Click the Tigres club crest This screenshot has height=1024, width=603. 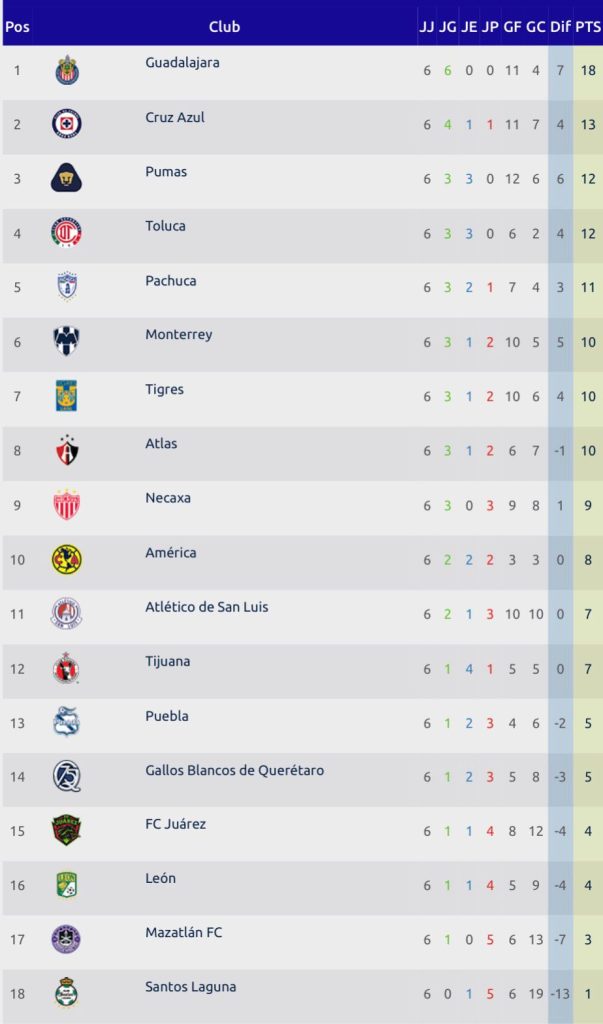point(67,396)
